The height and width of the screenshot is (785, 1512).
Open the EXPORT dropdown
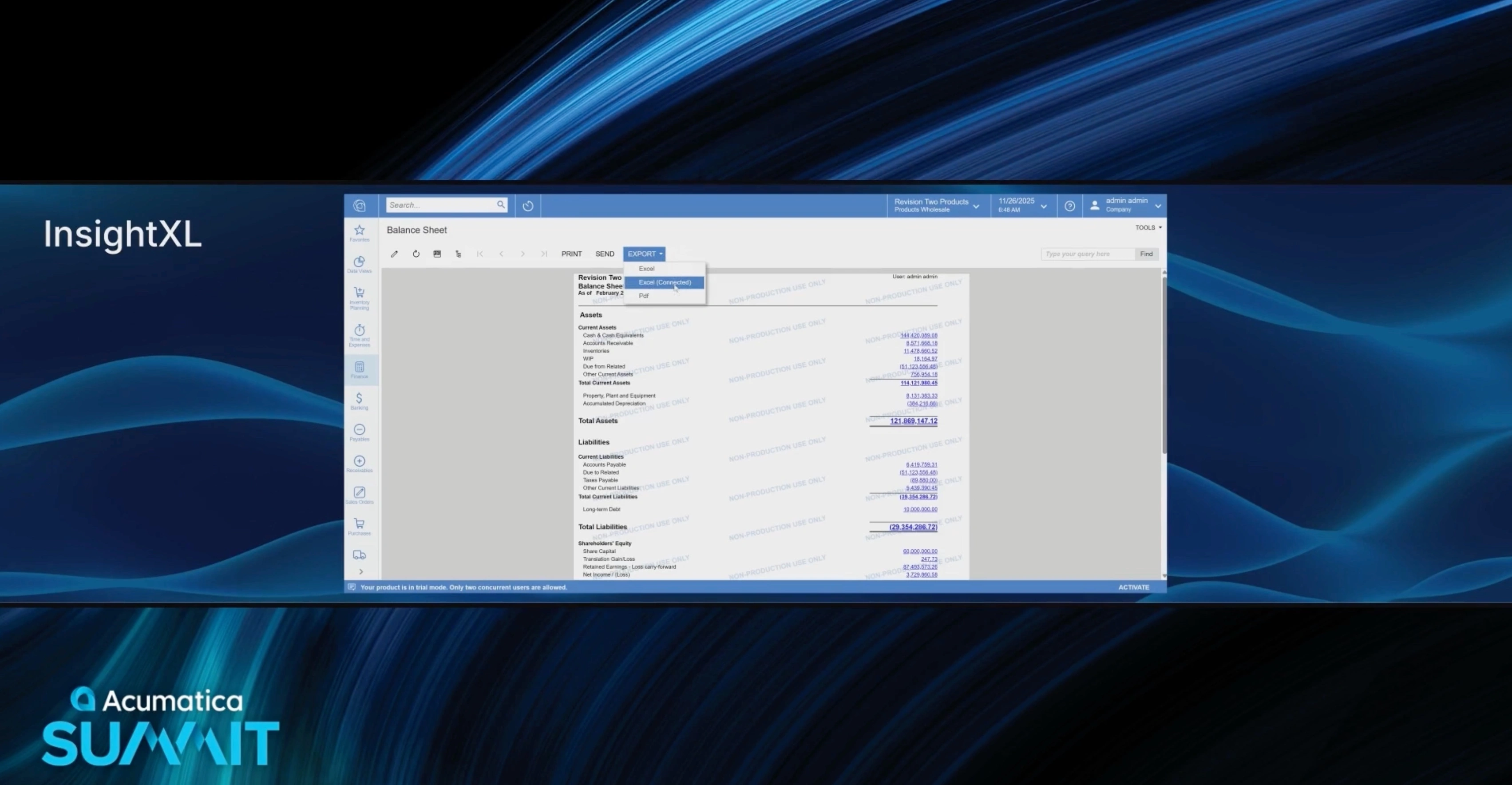tap(643, 254)
